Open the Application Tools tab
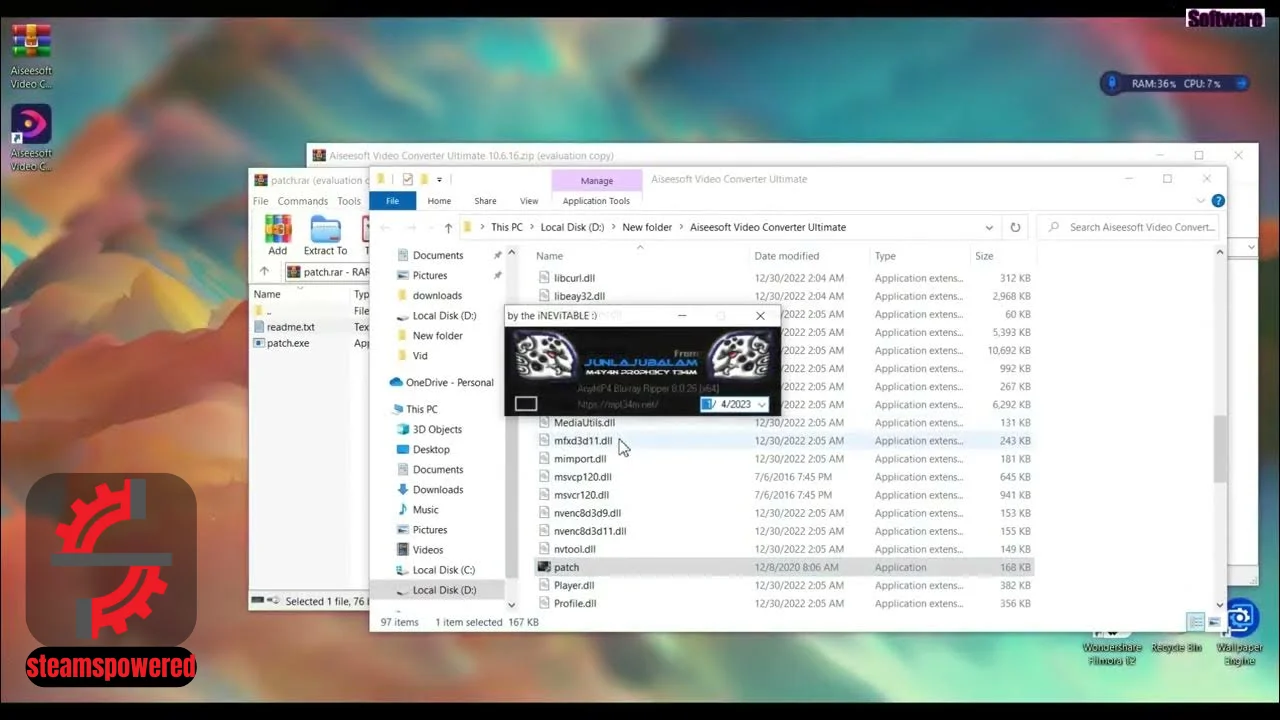Screen dimensions: 1280x720 [596, 201]
